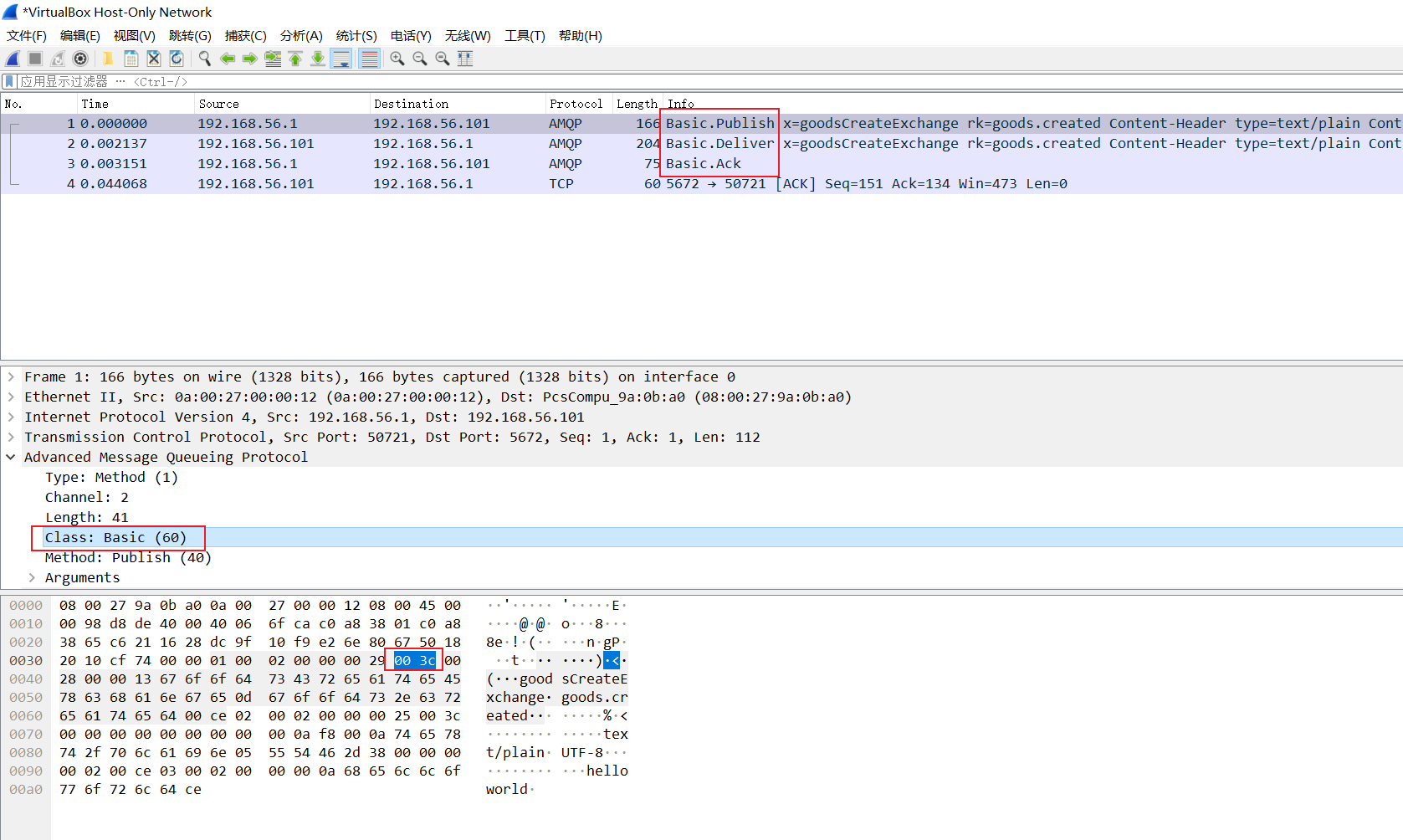Toggle packet list colorization
1403x840 pixels.
click(369, 59)
